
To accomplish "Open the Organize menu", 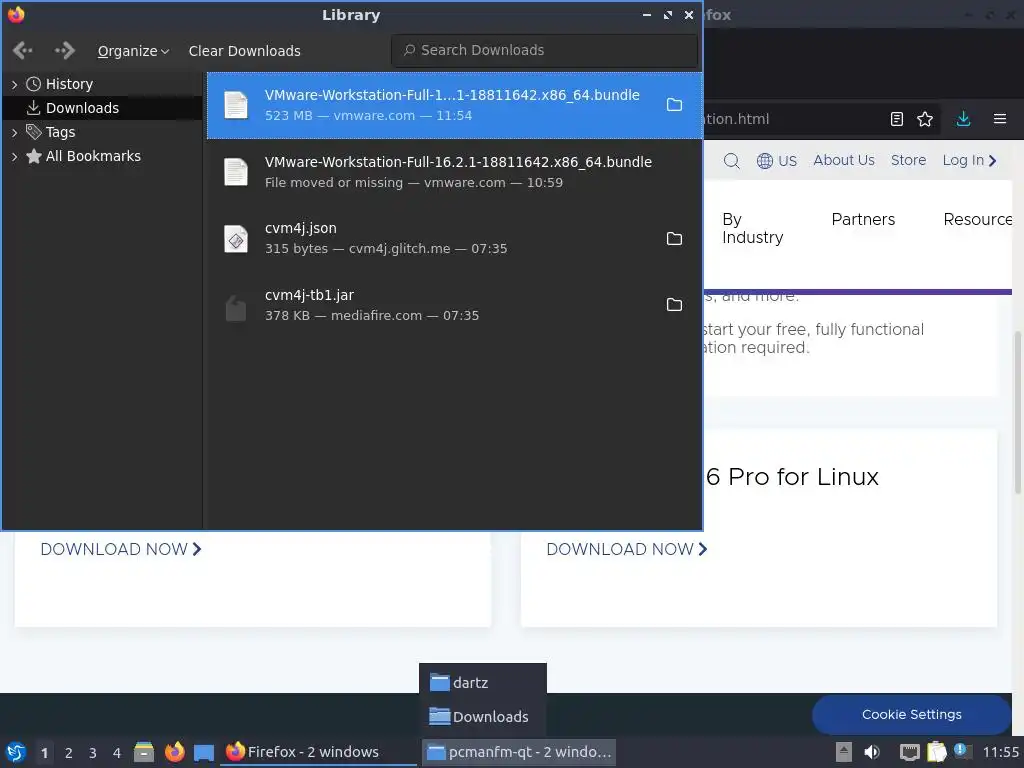I will pos(133,51).
